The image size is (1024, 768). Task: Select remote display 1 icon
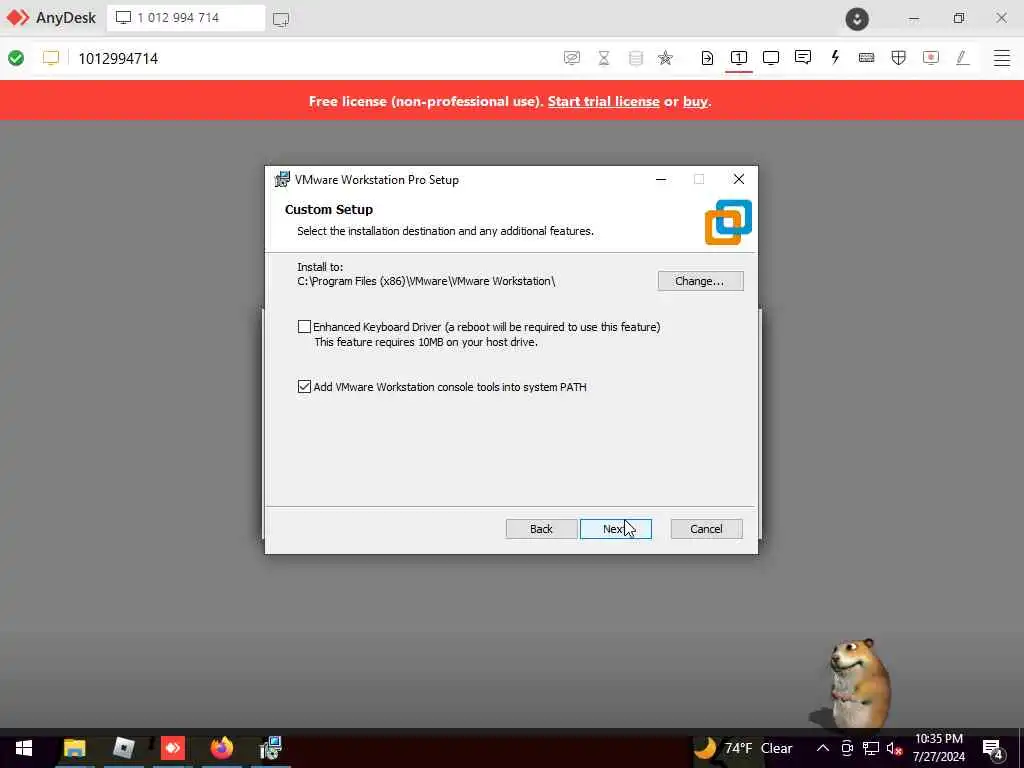point(739,57)
